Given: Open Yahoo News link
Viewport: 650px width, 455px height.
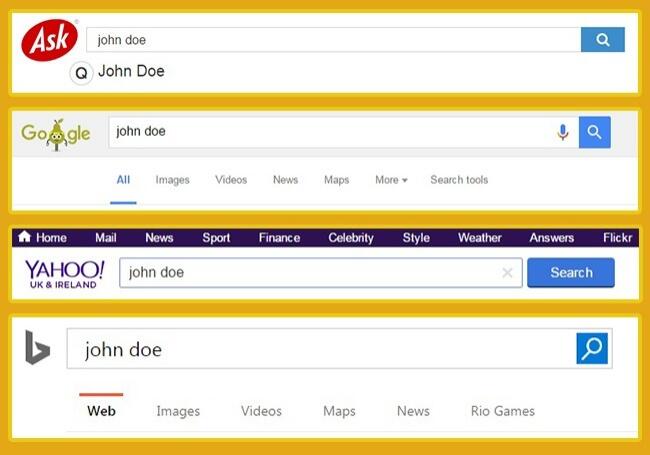Looking at the screenshot, I should click(x=159, y=237).
